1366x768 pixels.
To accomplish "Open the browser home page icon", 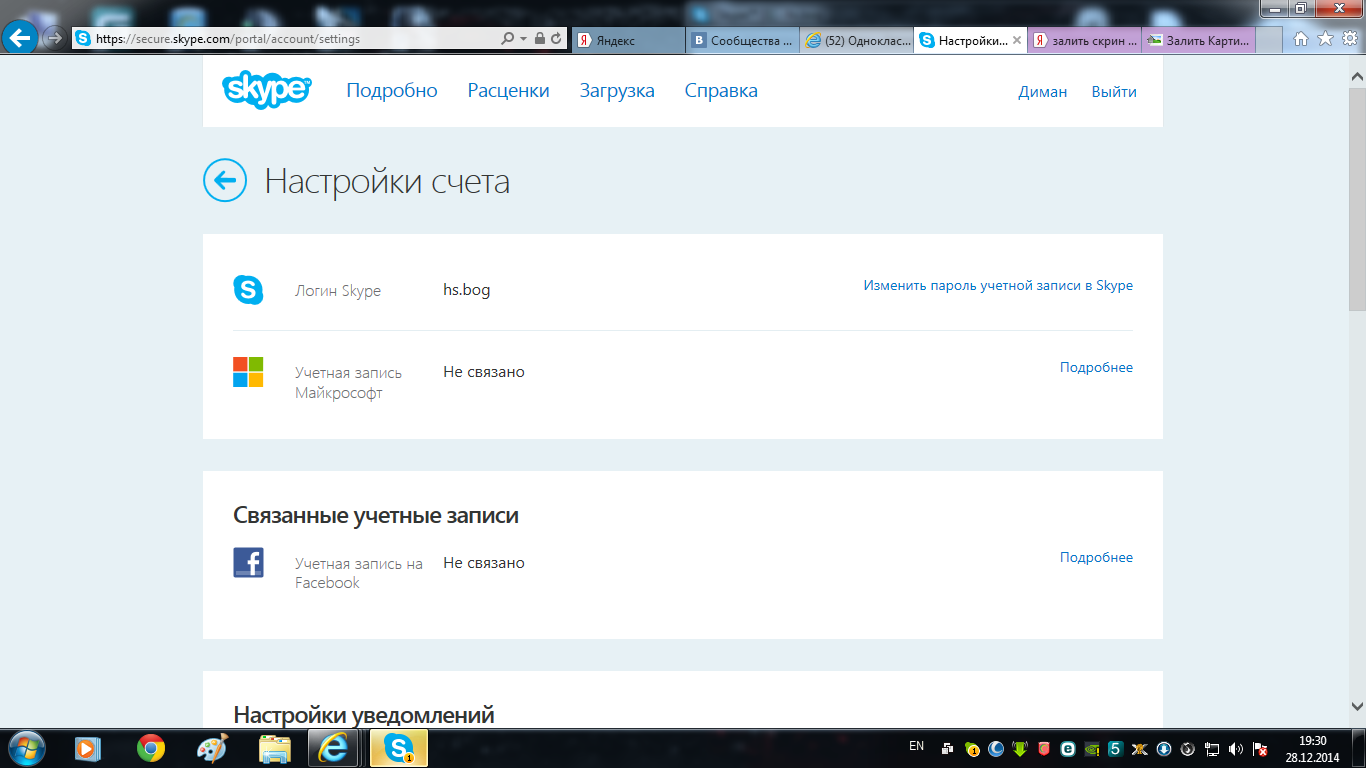I will pos(1301,39).
